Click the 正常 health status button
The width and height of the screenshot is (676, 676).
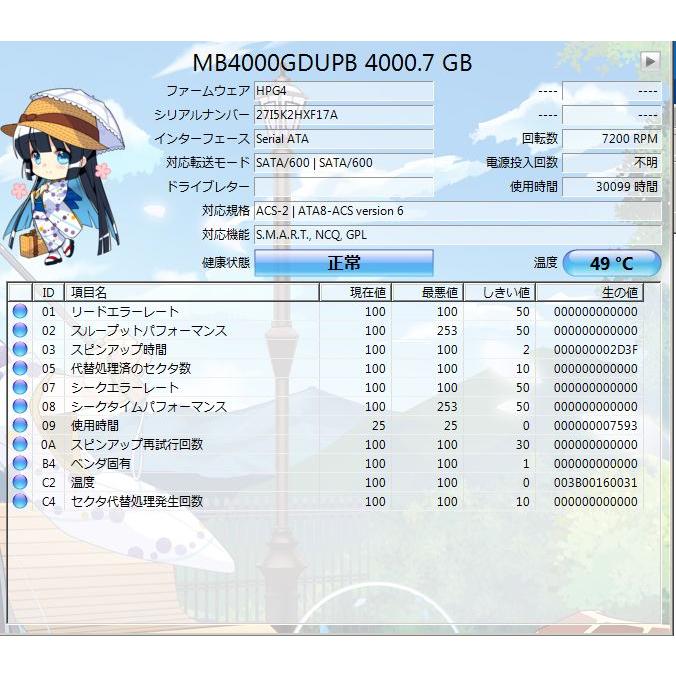pos(344,263)
